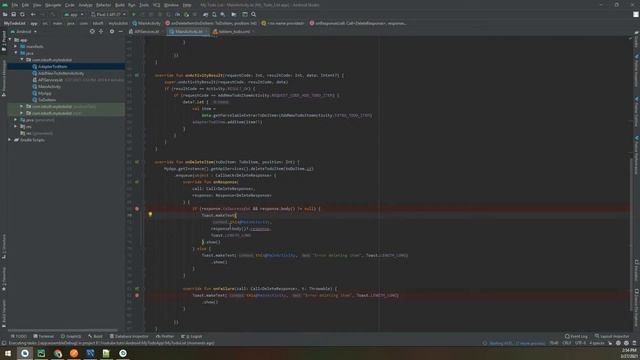
Task: Open the app run configuration dropdown
Action: pos(73,14)
